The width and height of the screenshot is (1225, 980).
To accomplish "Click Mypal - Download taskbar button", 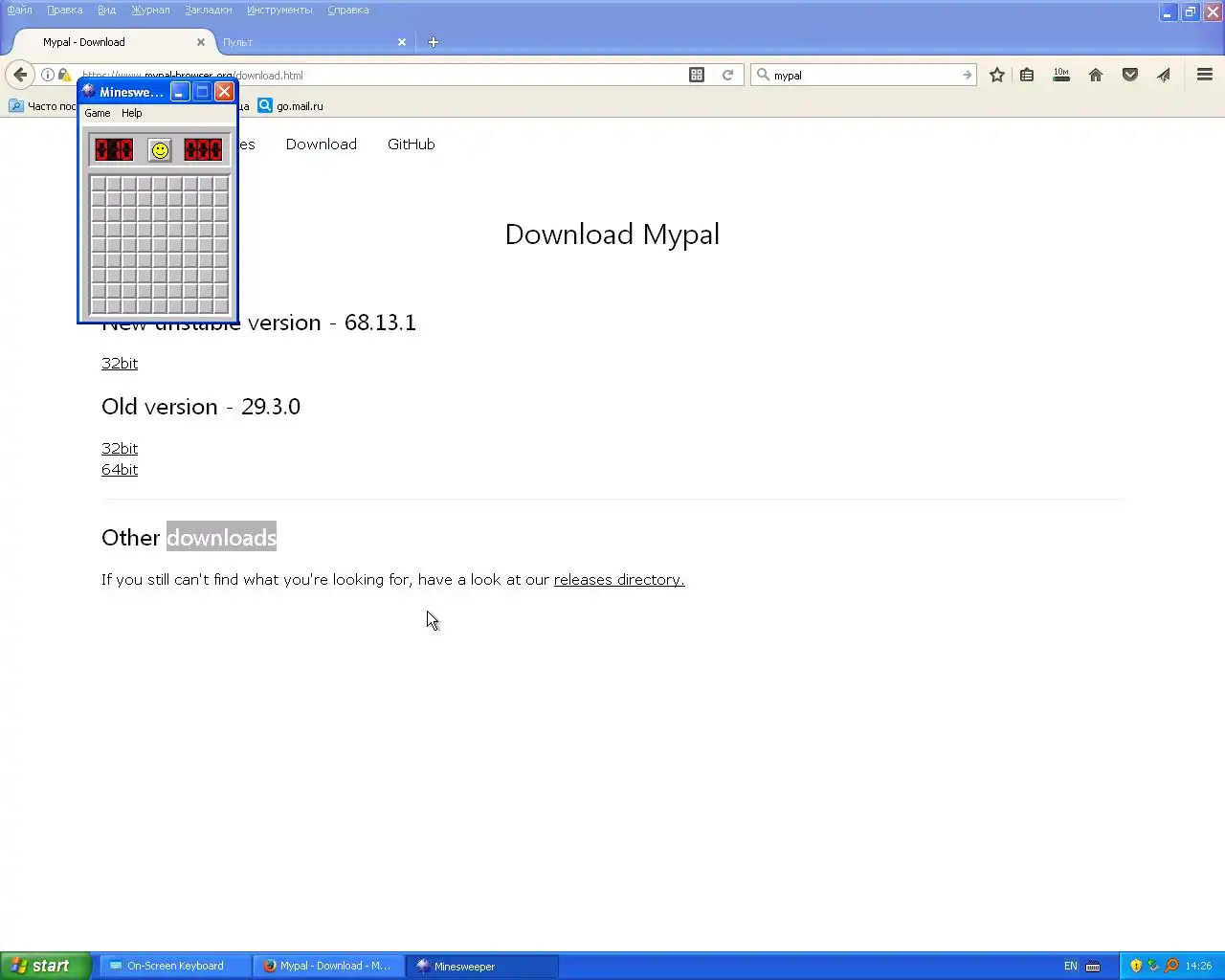I will pyautogui.click(x=328, y=966).
